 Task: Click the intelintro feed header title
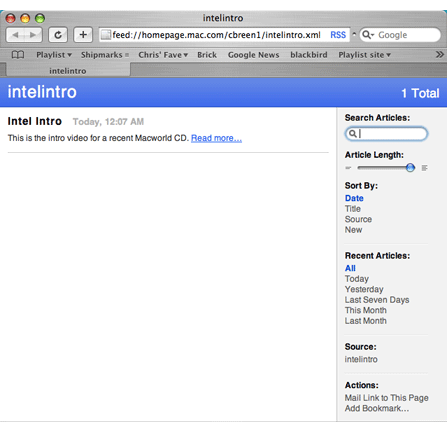point(42,92)
